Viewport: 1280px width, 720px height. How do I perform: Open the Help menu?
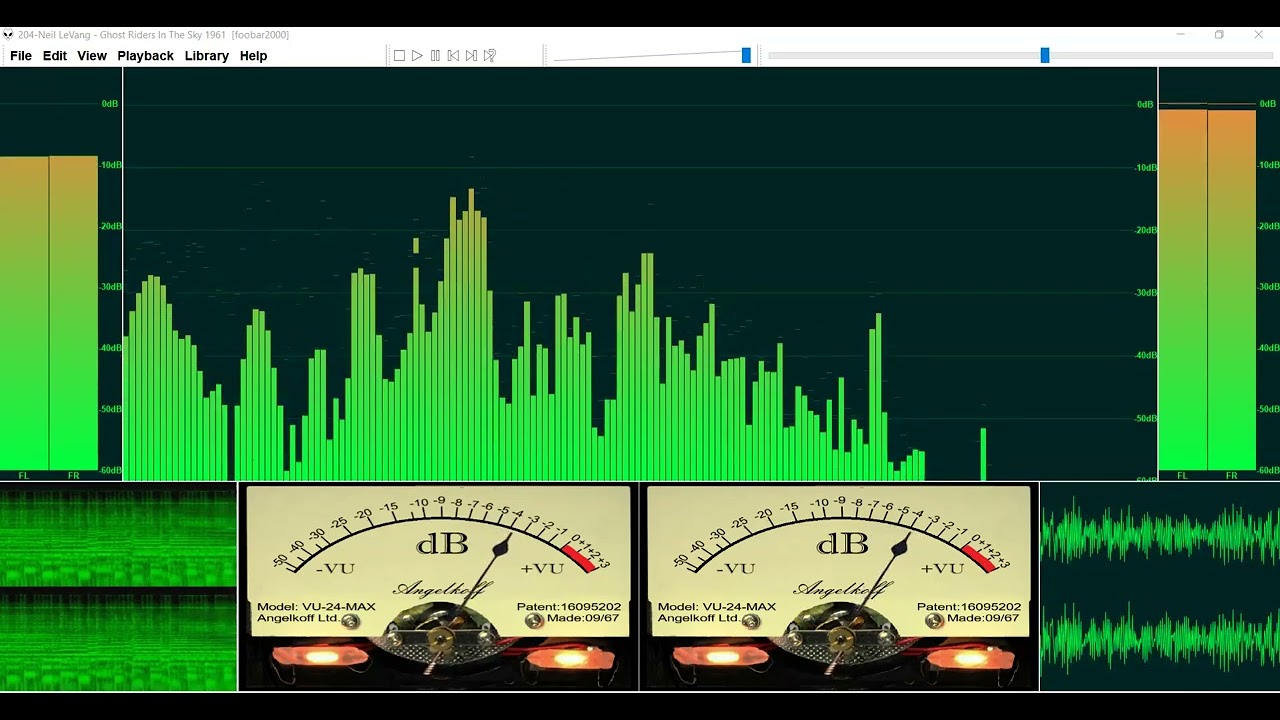click(x=253, y=56)
